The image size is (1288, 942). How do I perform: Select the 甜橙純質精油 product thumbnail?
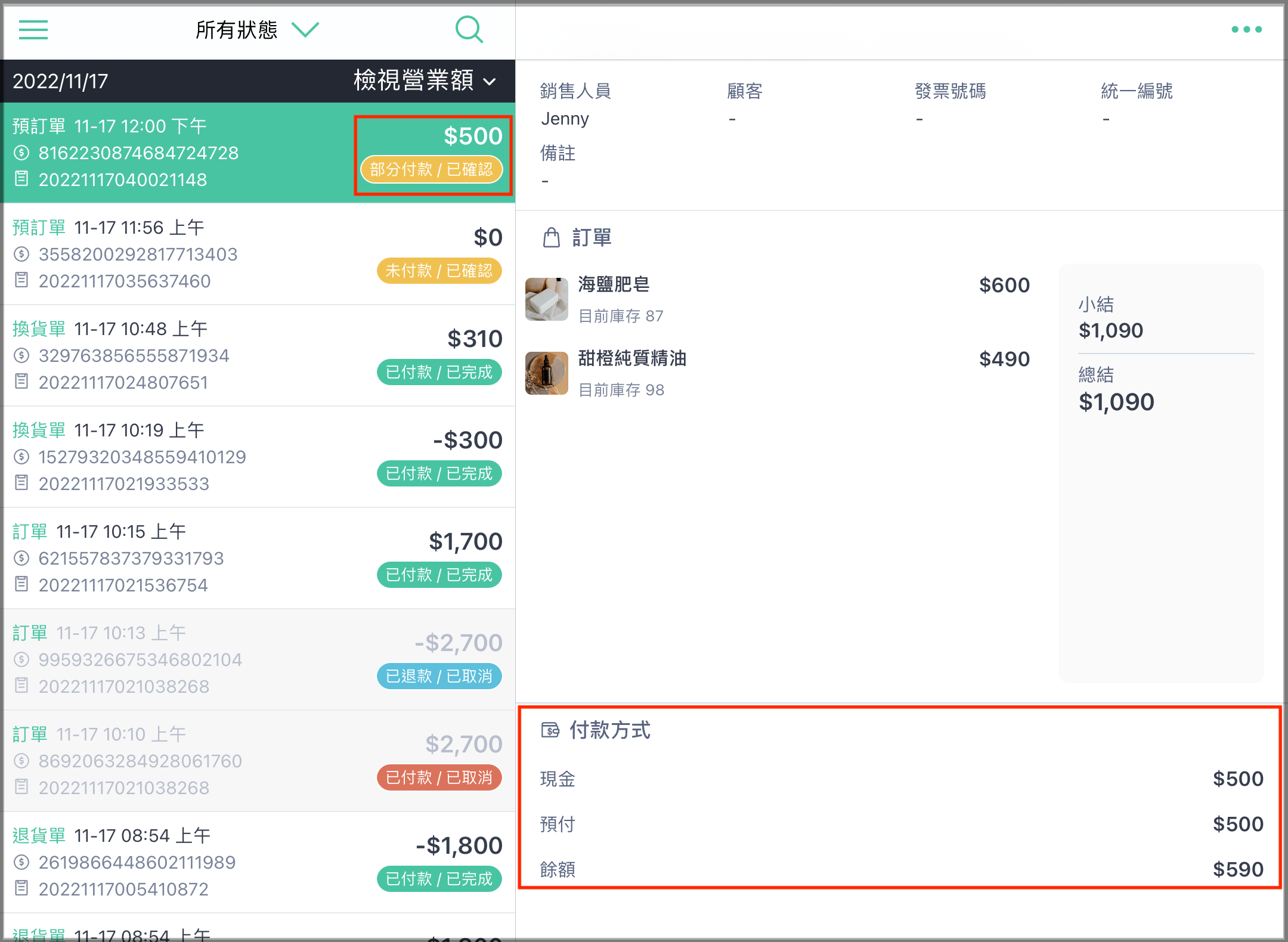pyautogui.click(x=547, y=373)
